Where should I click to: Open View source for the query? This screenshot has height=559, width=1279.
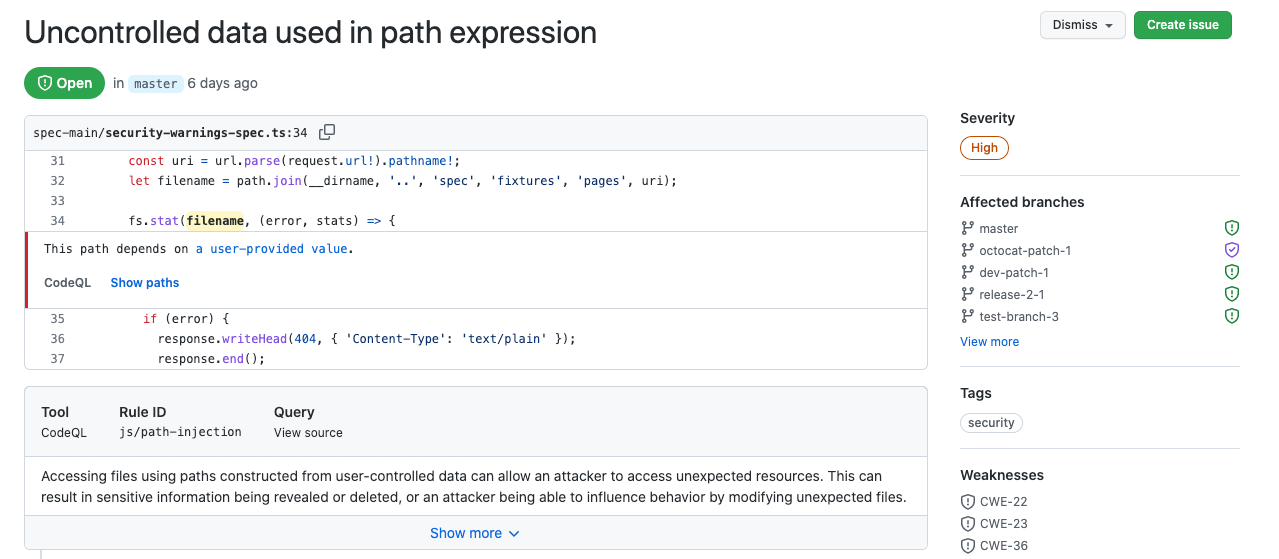308,433
